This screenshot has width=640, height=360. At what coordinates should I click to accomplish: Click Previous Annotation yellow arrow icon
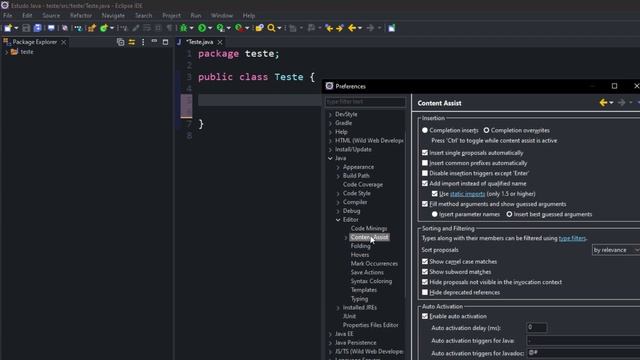click(x=329, y=28)
